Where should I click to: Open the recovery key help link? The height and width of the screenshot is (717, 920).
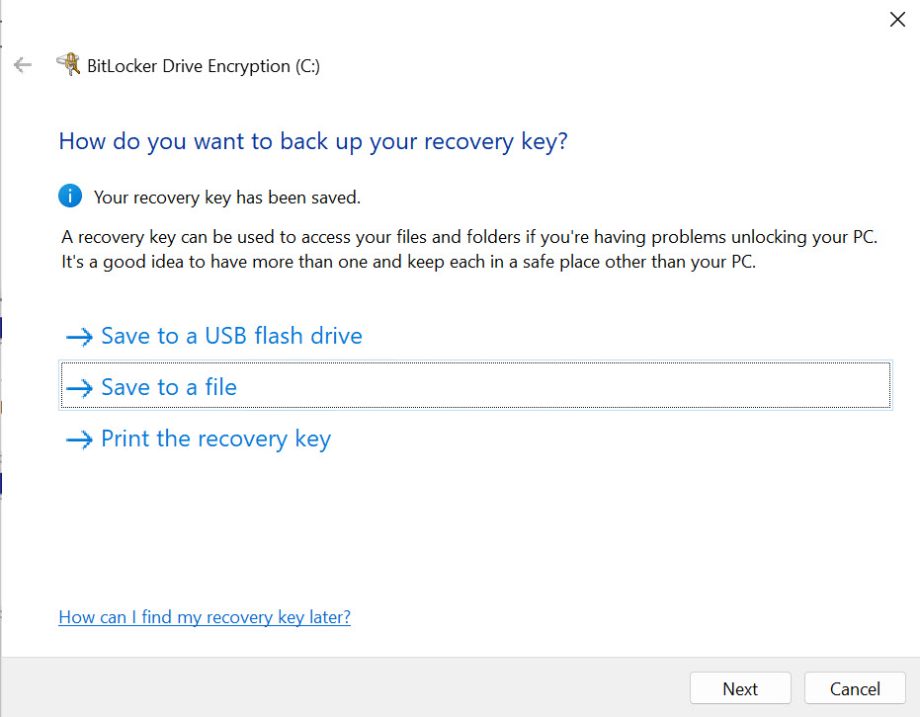tap(204, 617)
